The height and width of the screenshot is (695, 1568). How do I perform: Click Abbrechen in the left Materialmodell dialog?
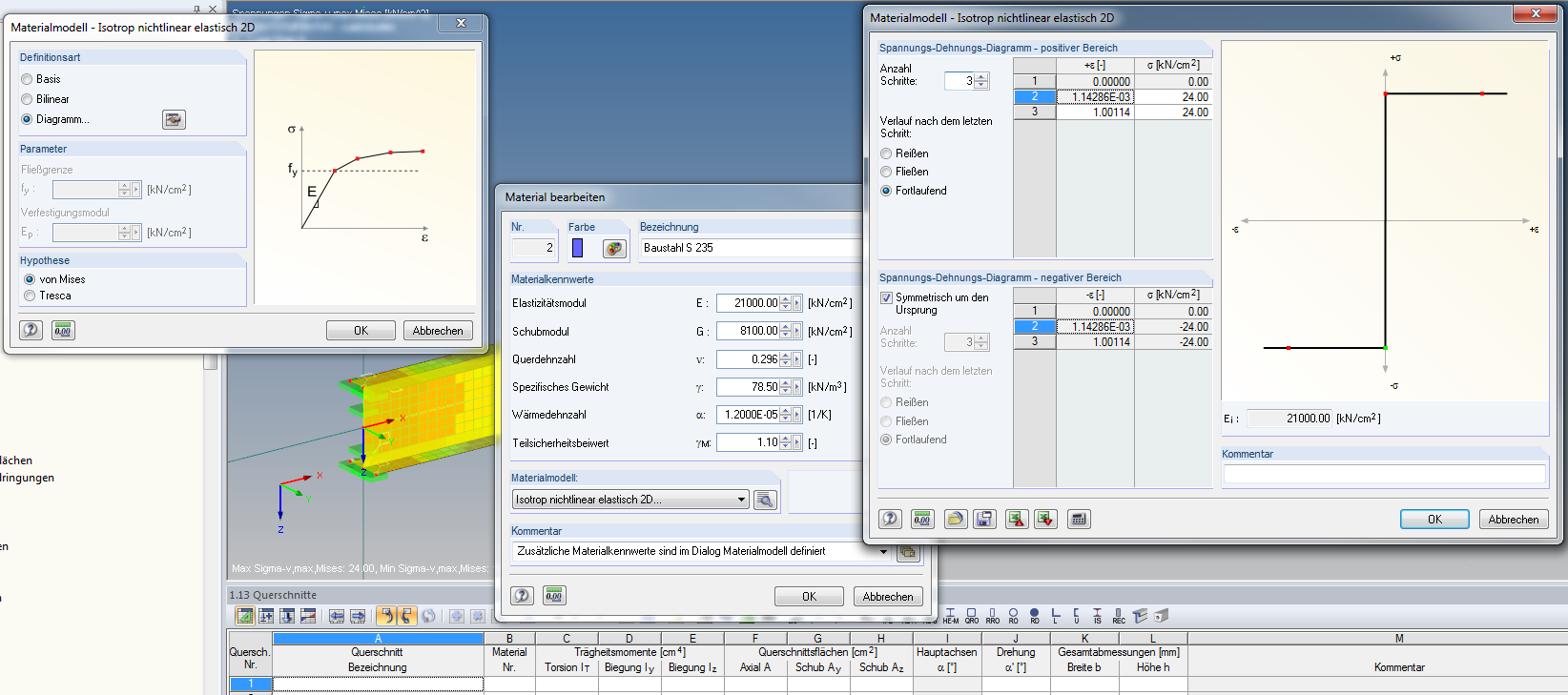point(438,330)
